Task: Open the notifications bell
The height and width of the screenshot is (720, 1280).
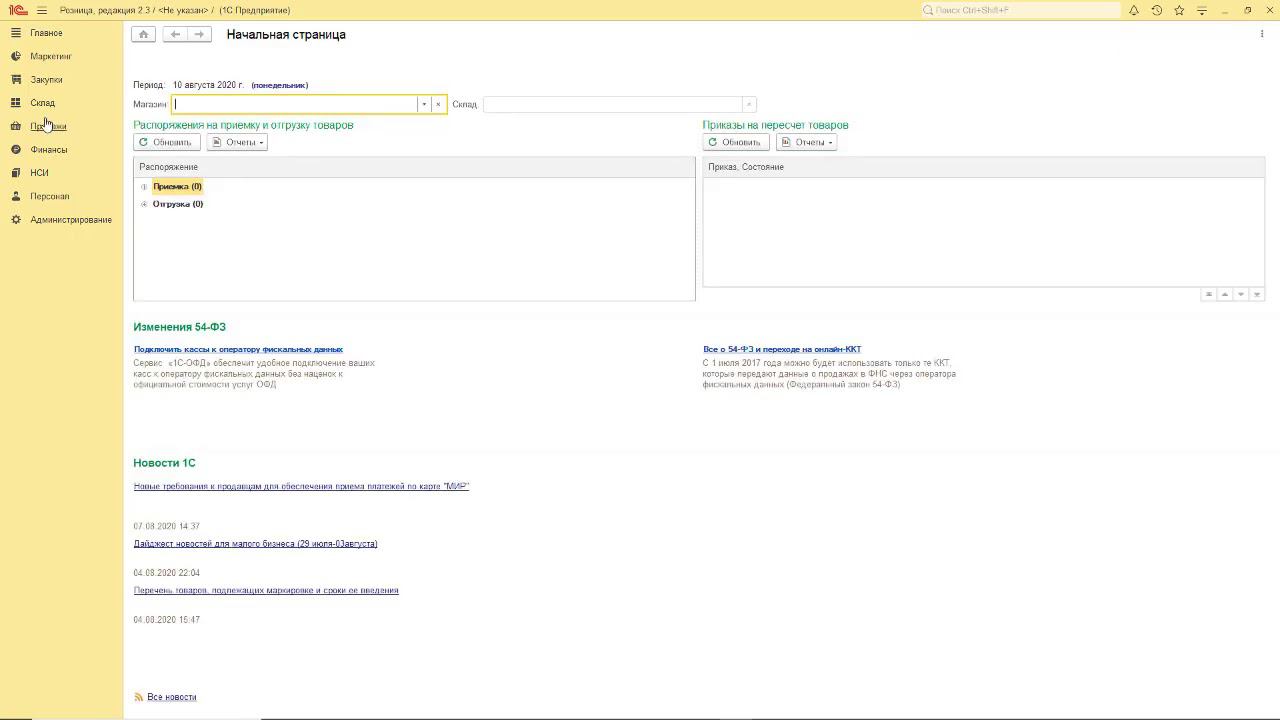Action: (x=1134, y=10)
